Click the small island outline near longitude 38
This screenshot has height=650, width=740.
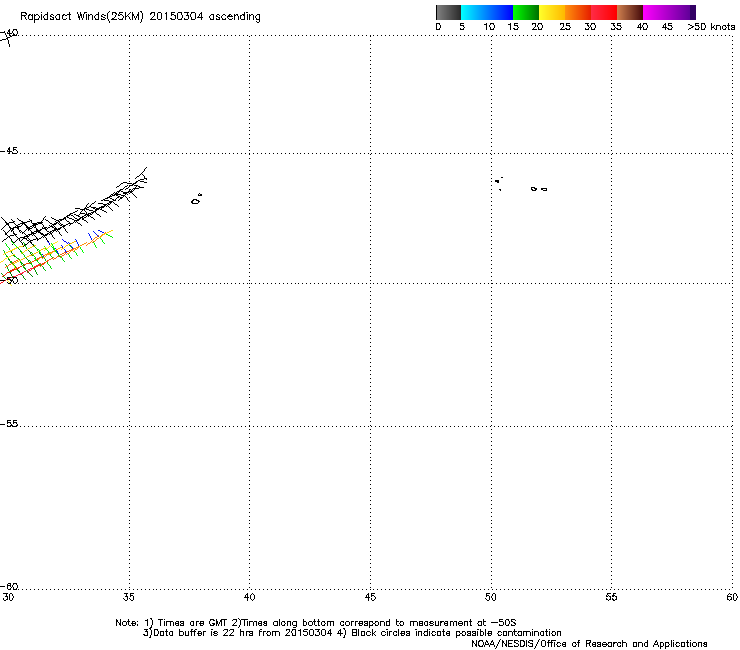coord(197,199)
